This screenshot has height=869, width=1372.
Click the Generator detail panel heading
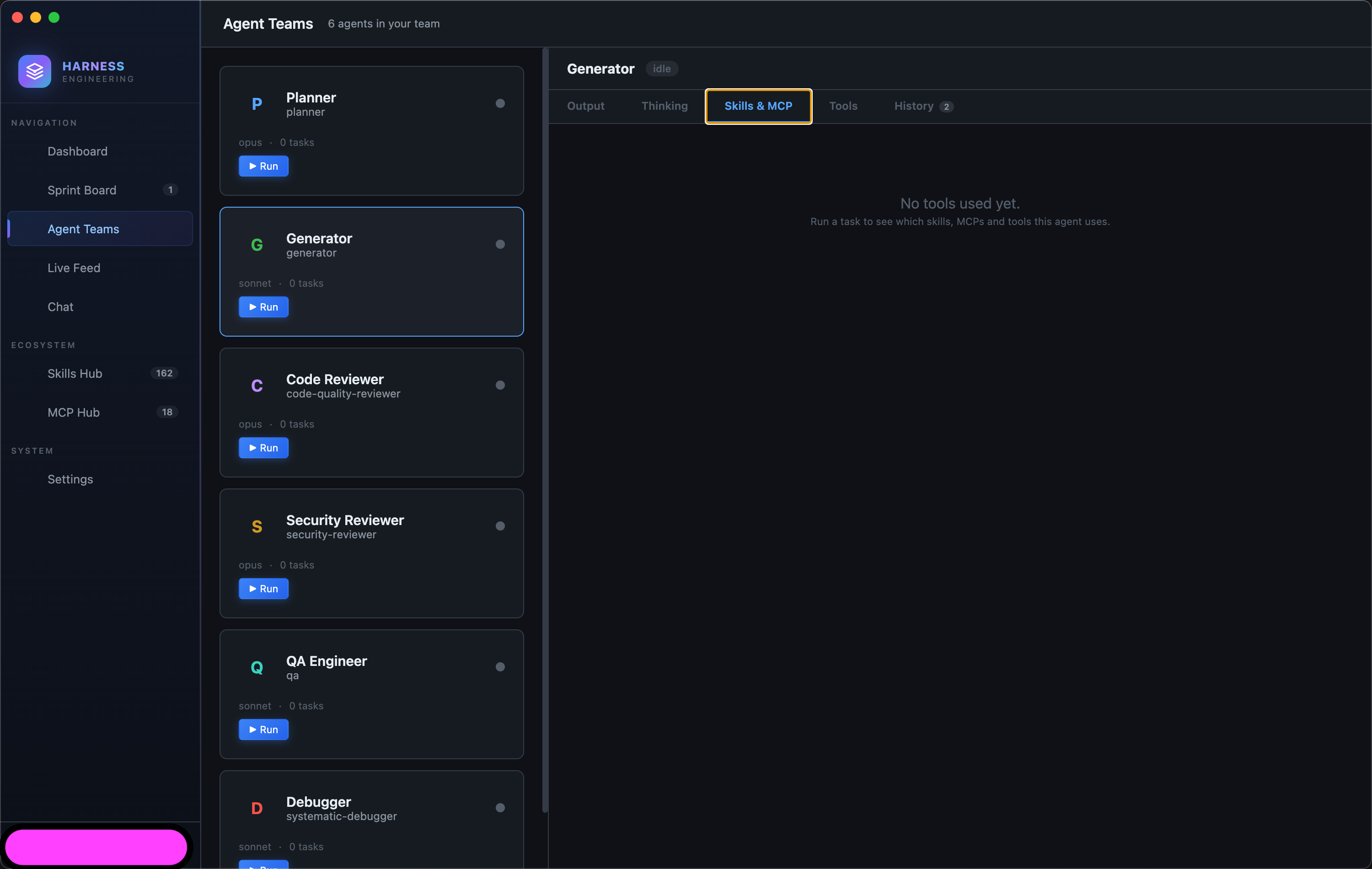click(x=600, y=69)
